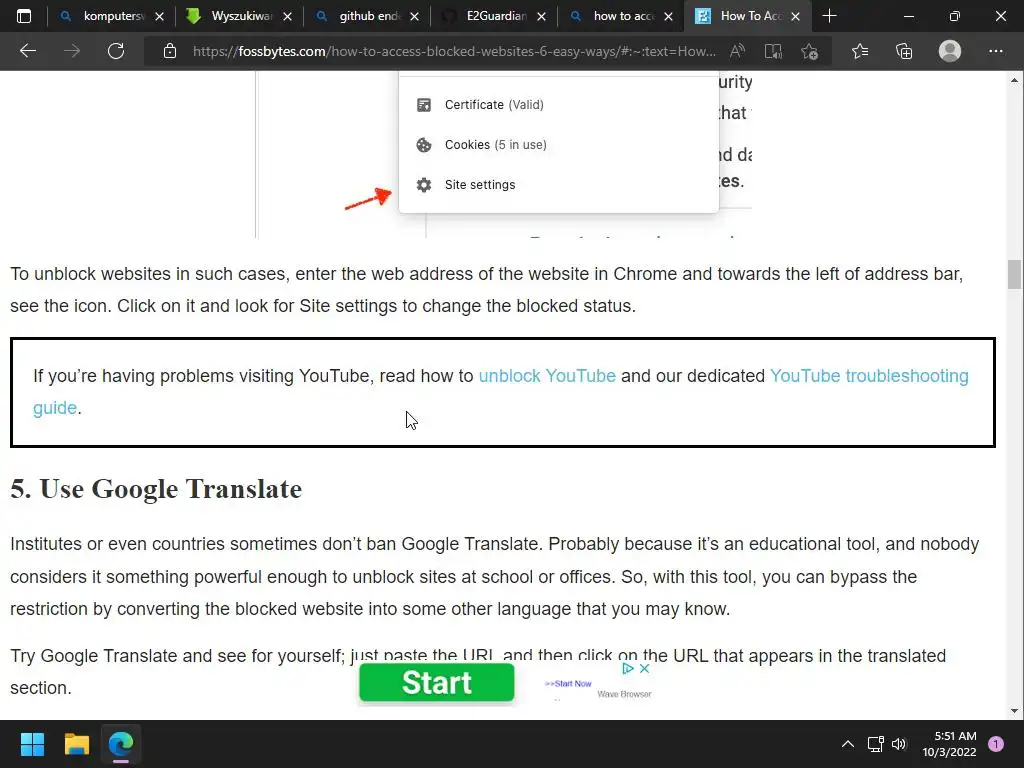Open the profile avatar menu
The width and height of the screenshot is (1024, 768).
950,51
